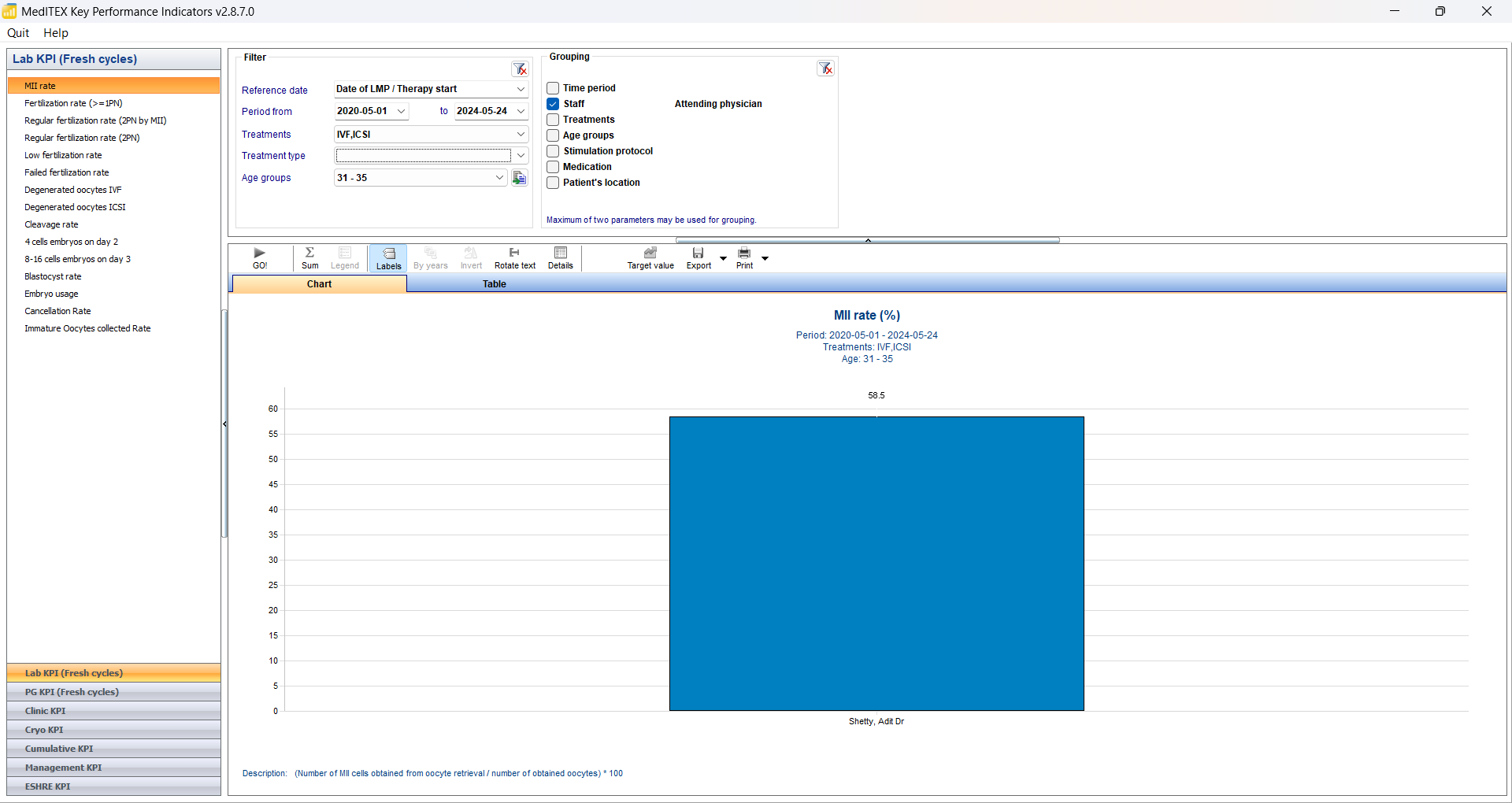Screen dimensions: 1512x803
Task: Open the Help menu
Action: pyautogui.click(x=55, y=33)
